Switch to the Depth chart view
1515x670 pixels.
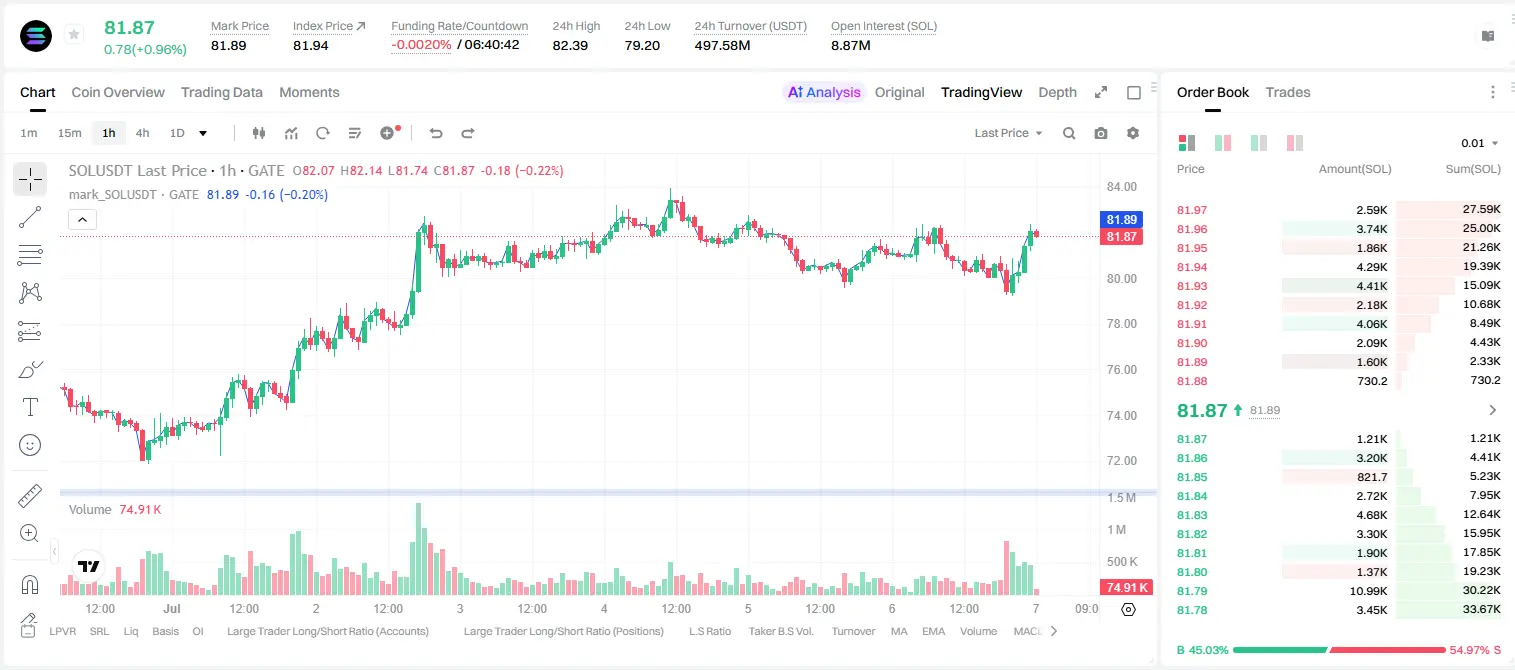click(x=1057, y=92)
